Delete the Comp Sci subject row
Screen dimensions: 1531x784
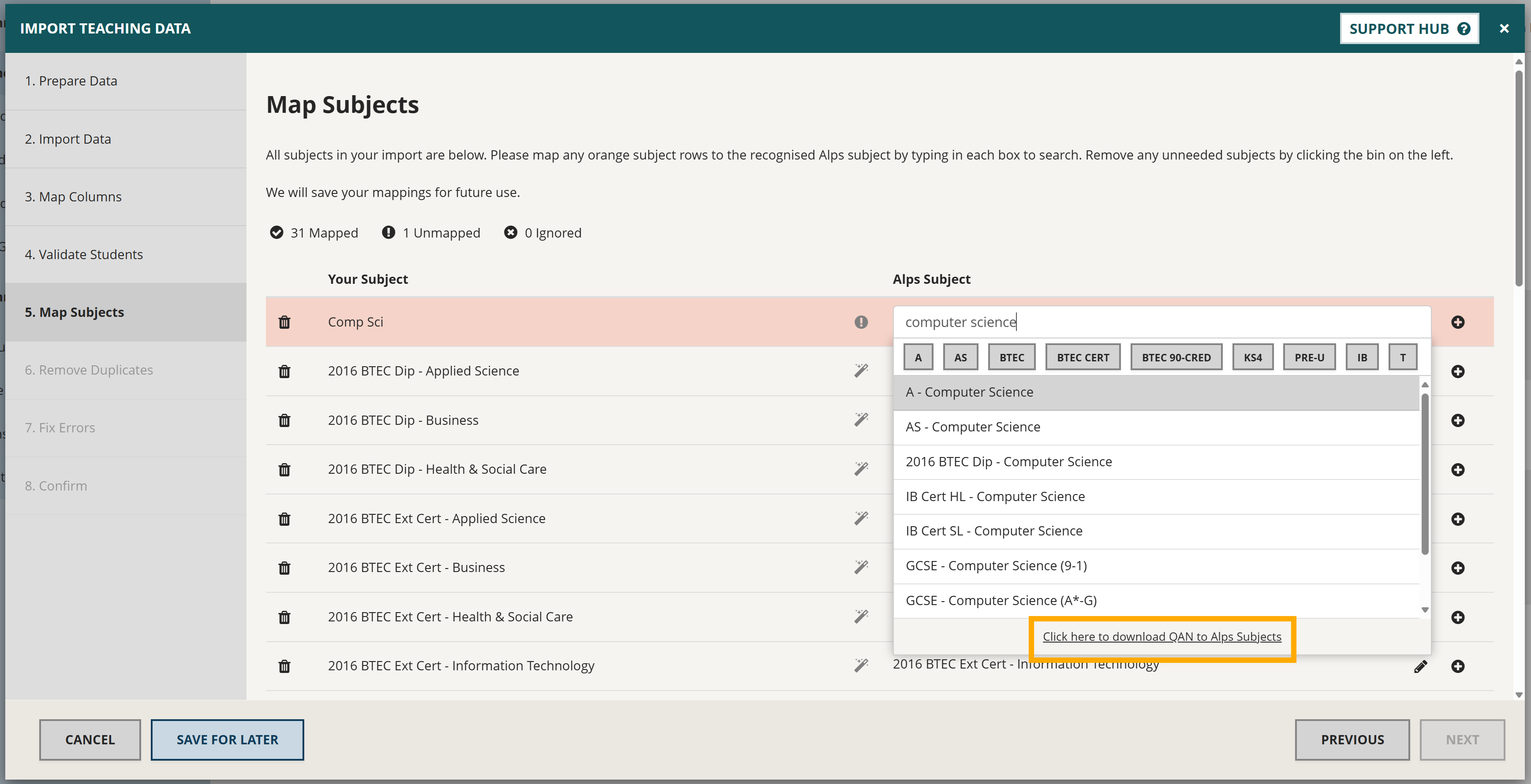point(285,322)
